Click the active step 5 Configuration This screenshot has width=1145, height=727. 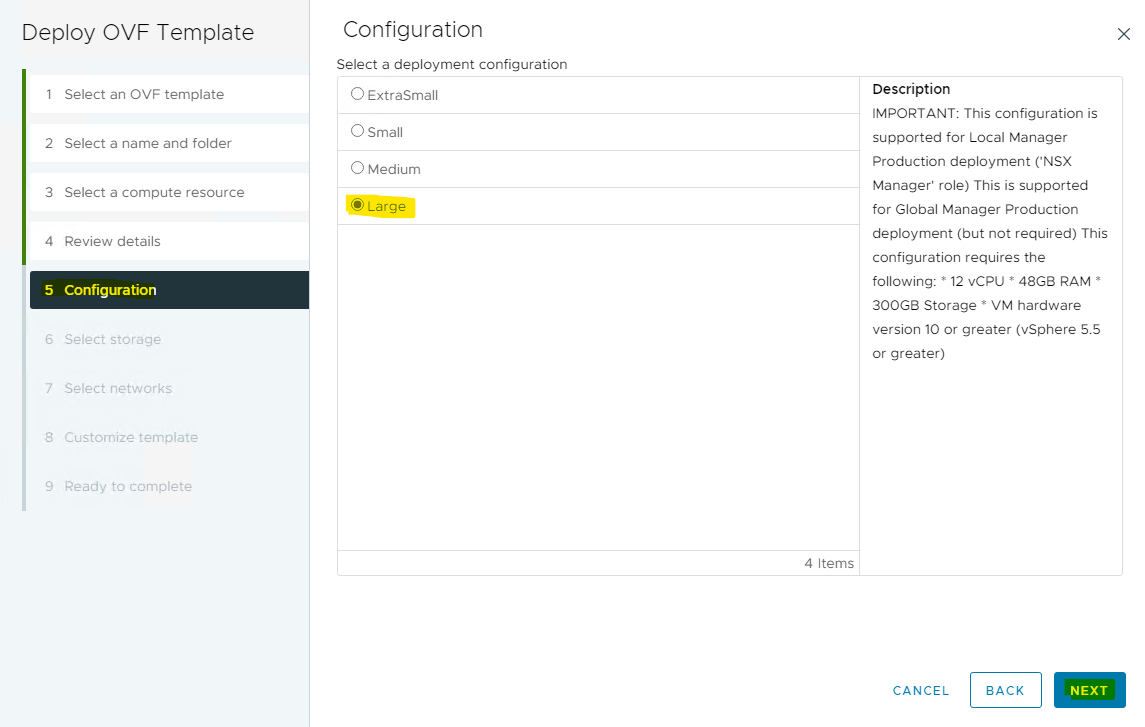[x=110, y=290]
